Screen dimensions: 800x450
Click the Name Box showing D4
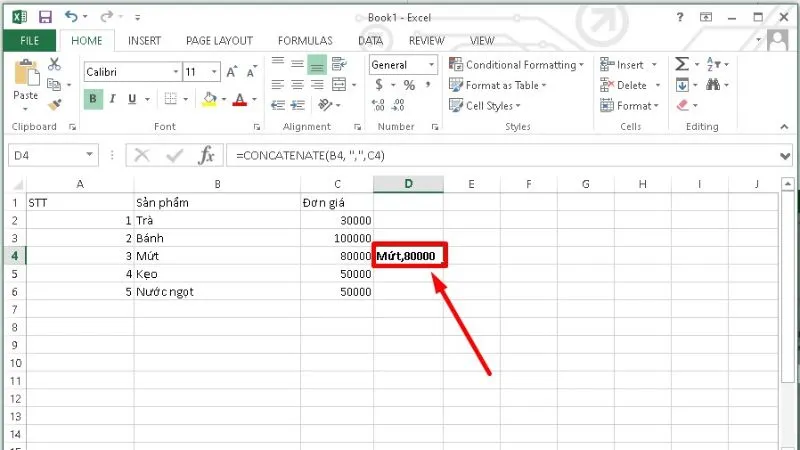[53, 155]
